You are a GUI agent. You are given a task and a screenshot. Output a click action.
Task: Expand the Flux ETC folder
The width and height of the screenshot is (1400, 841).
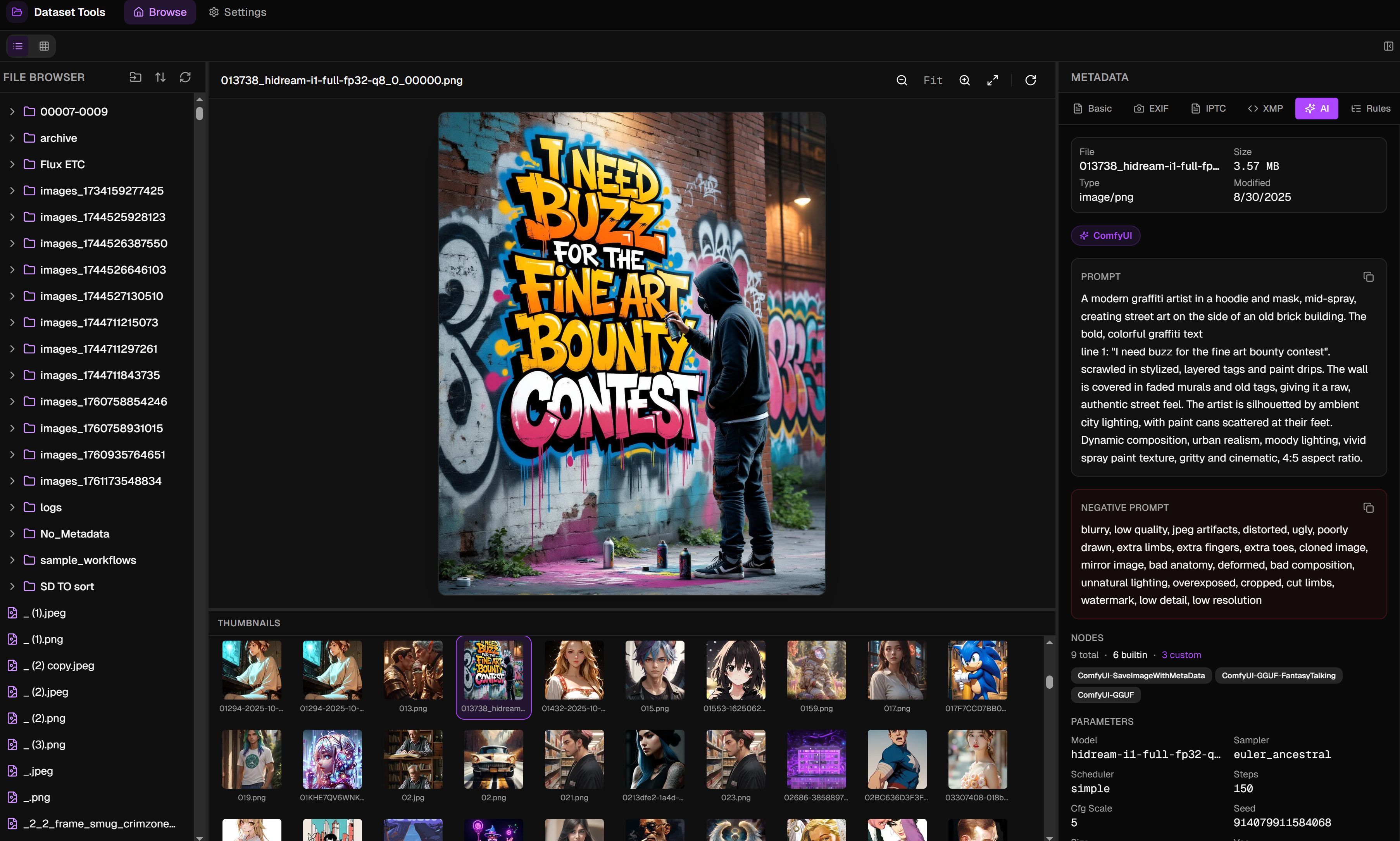(12, 164)
